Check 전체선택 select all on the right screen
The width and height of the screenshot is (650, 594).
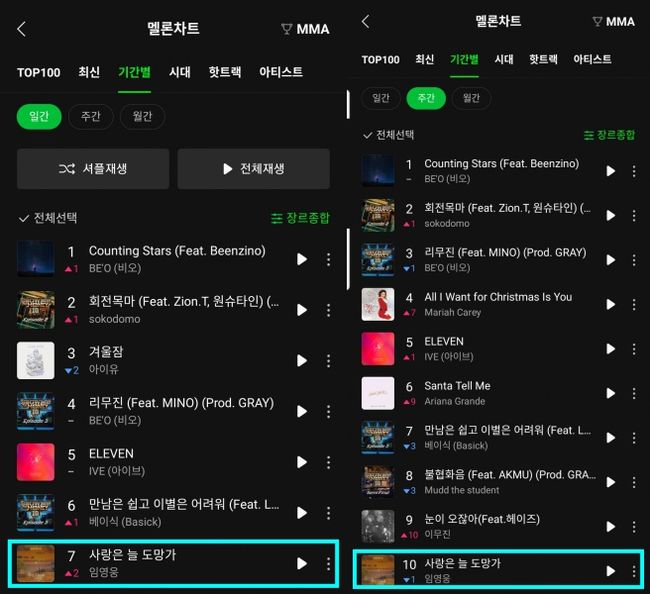[388, 135]
